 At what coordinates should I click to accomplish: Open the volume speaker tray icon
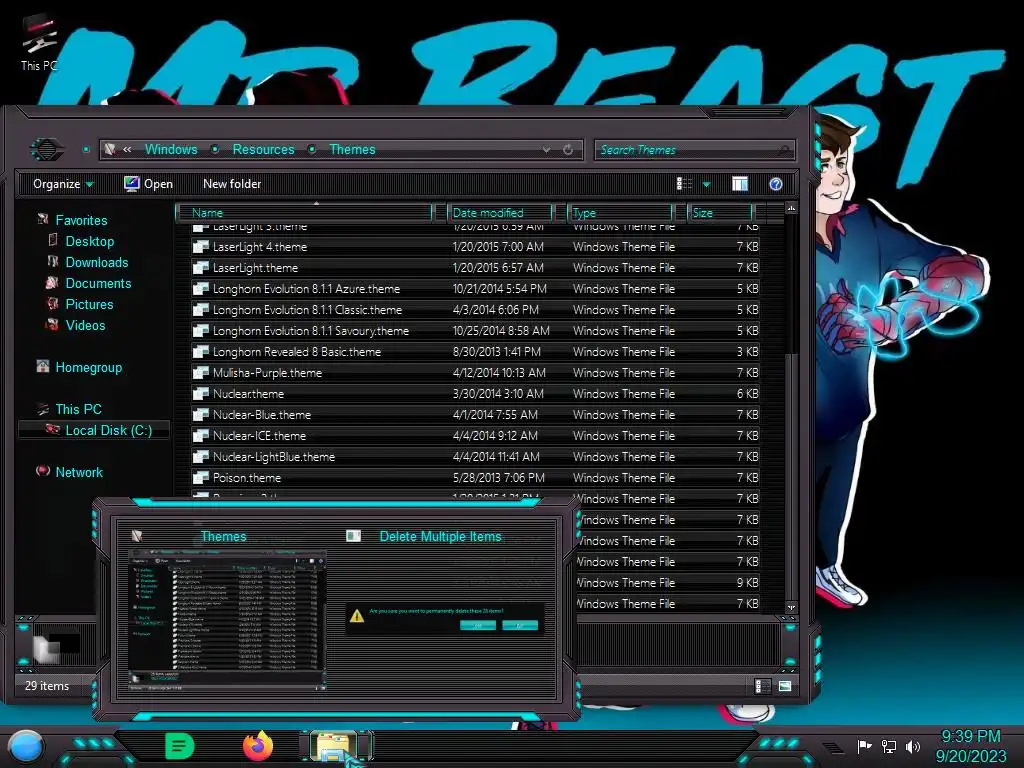pyautogui.click(x=913, y=746)
